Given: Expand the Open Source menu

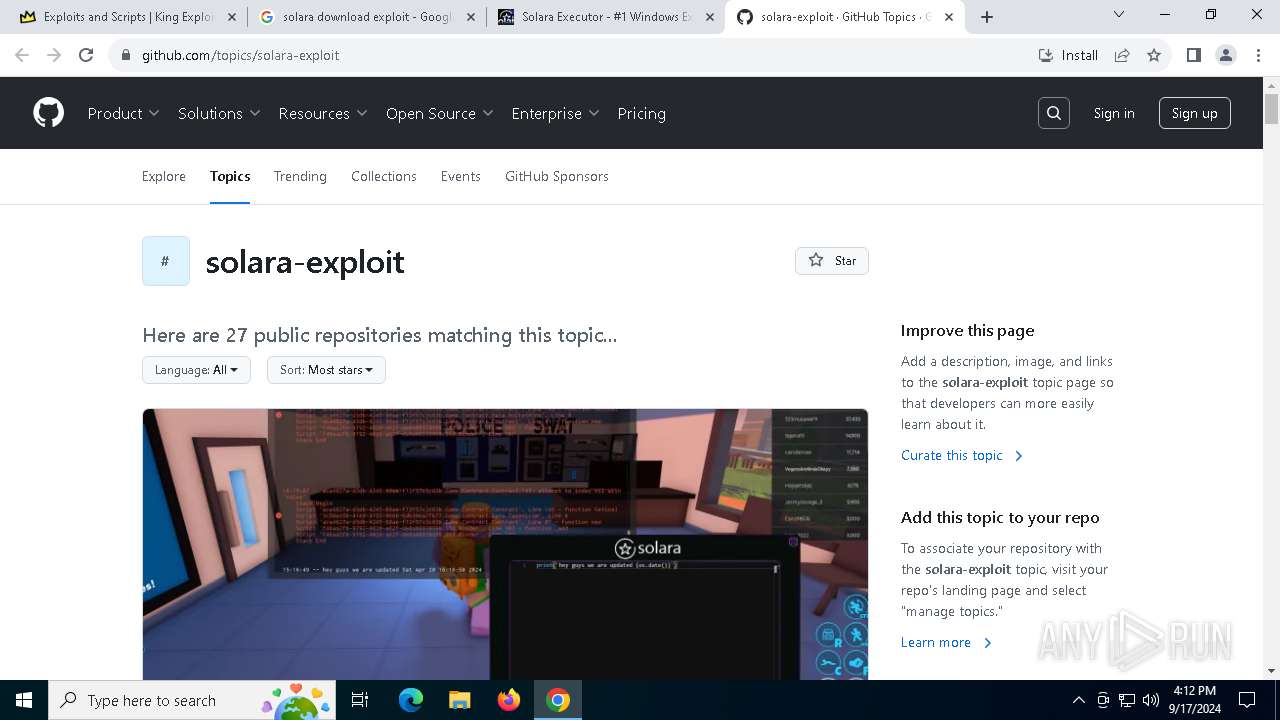Looking at the screenshot, I should pos(440,113).
